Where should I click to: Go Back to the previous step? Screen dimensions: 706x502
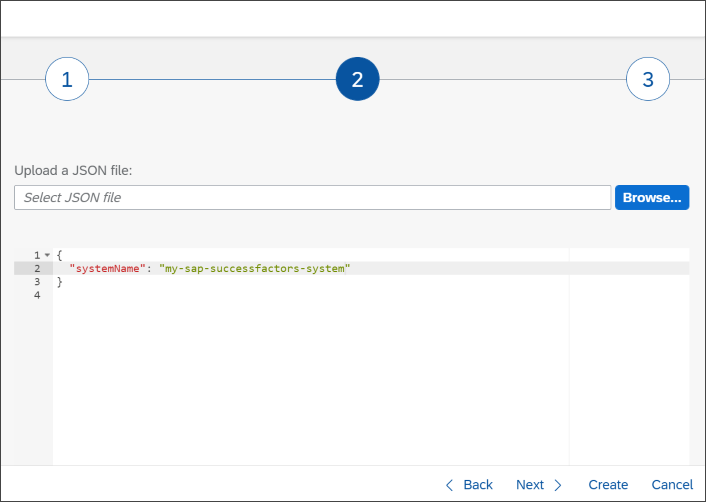coord(469,485)
